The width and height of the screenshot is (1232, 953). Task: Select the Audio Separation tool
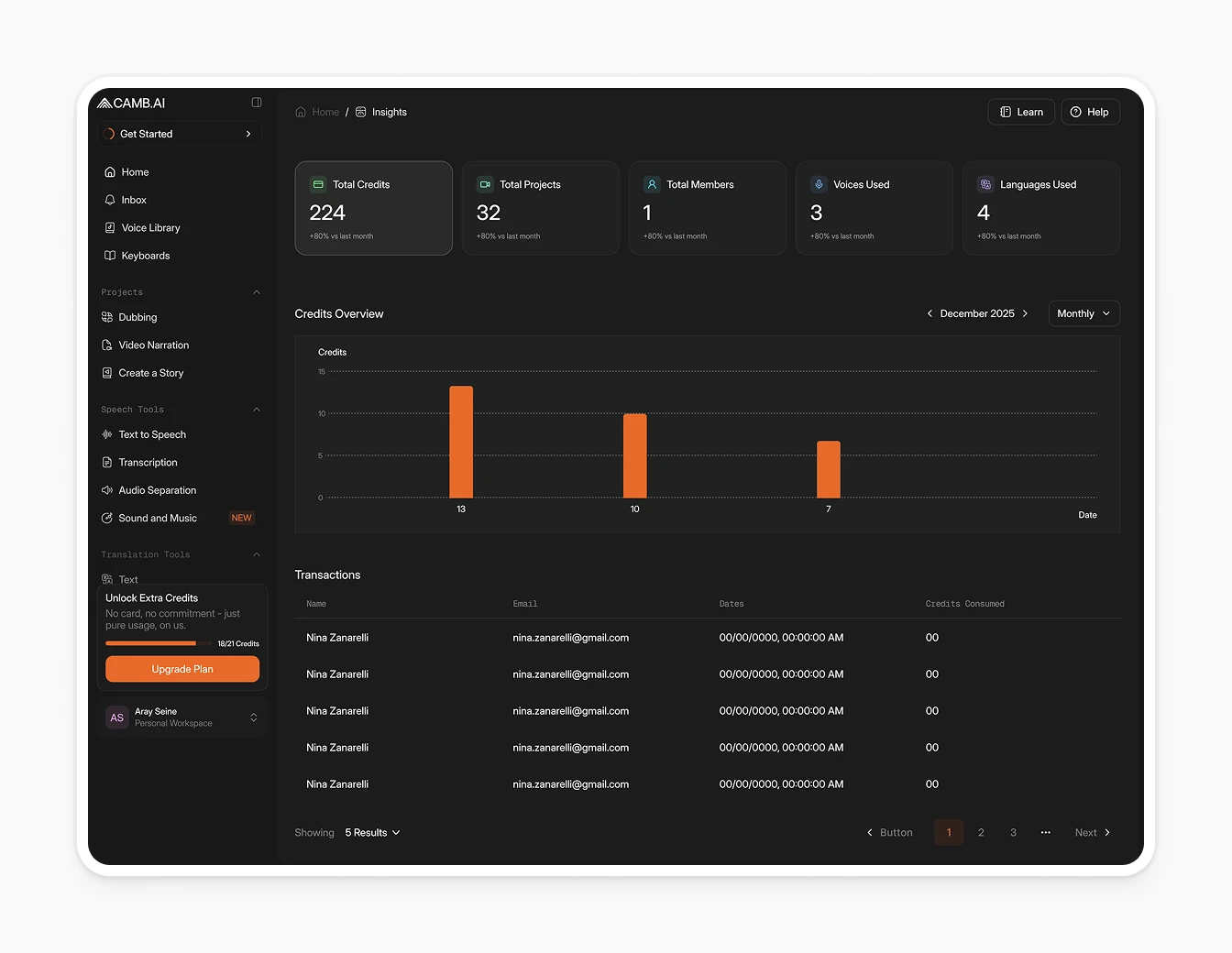158,490
